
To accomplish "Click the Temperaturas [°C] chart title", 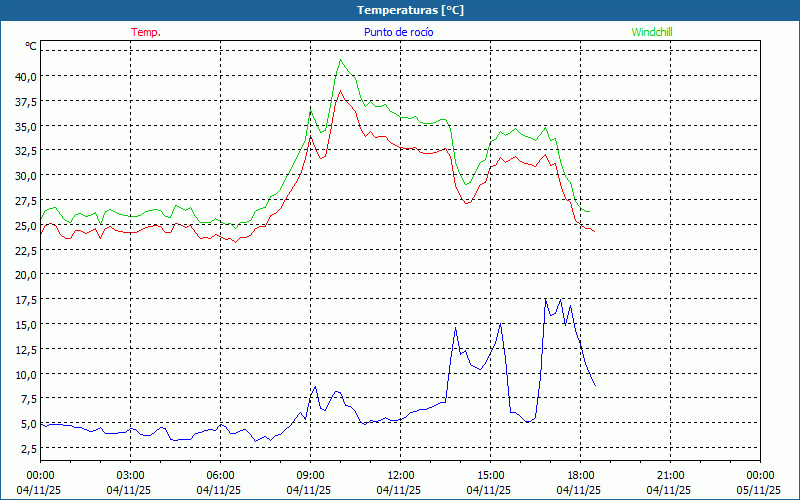I will (x=410, y=9).
